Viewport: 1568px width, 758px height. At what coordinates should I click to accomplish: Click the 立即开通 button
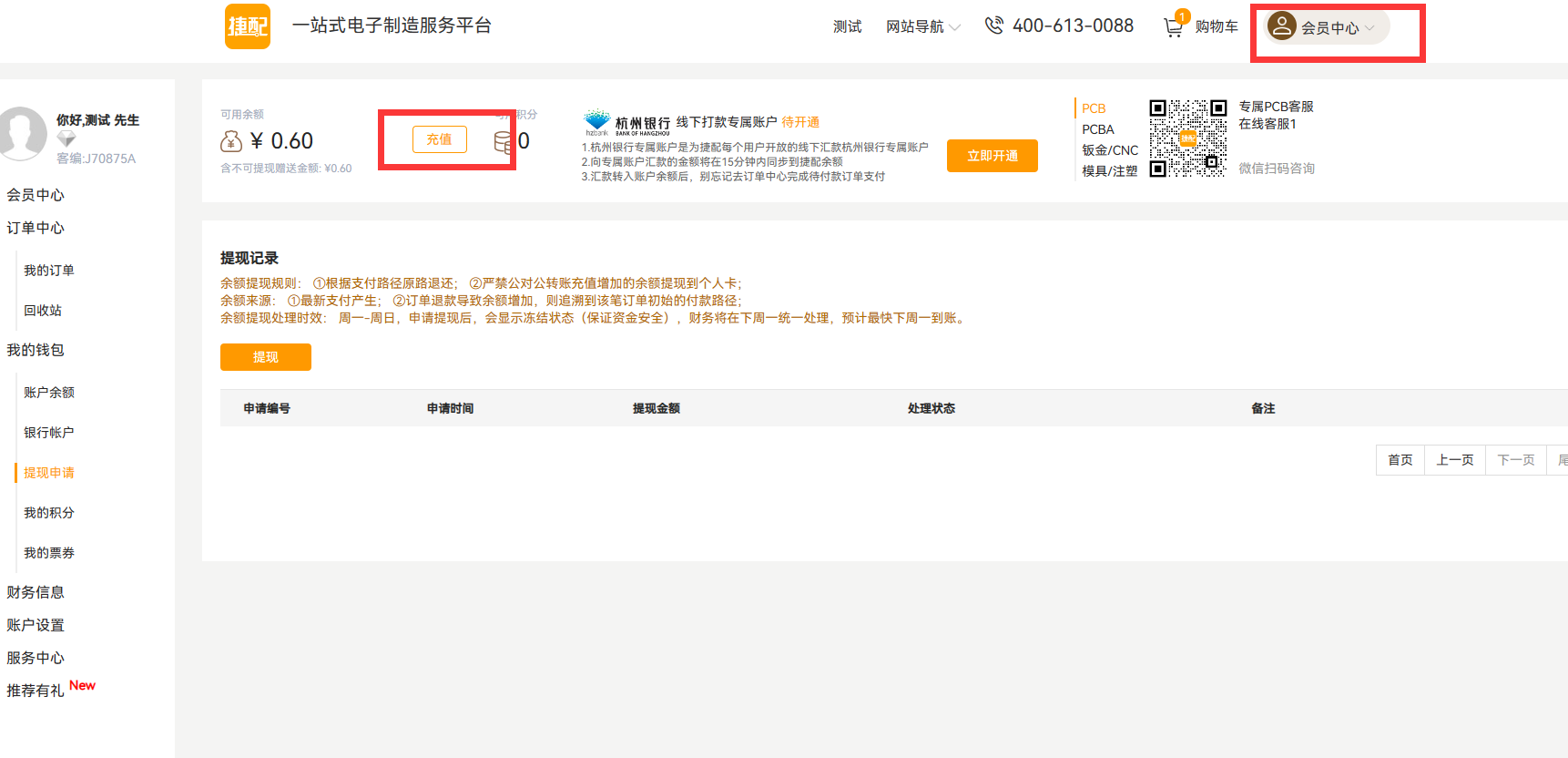(x=992, y=156)
